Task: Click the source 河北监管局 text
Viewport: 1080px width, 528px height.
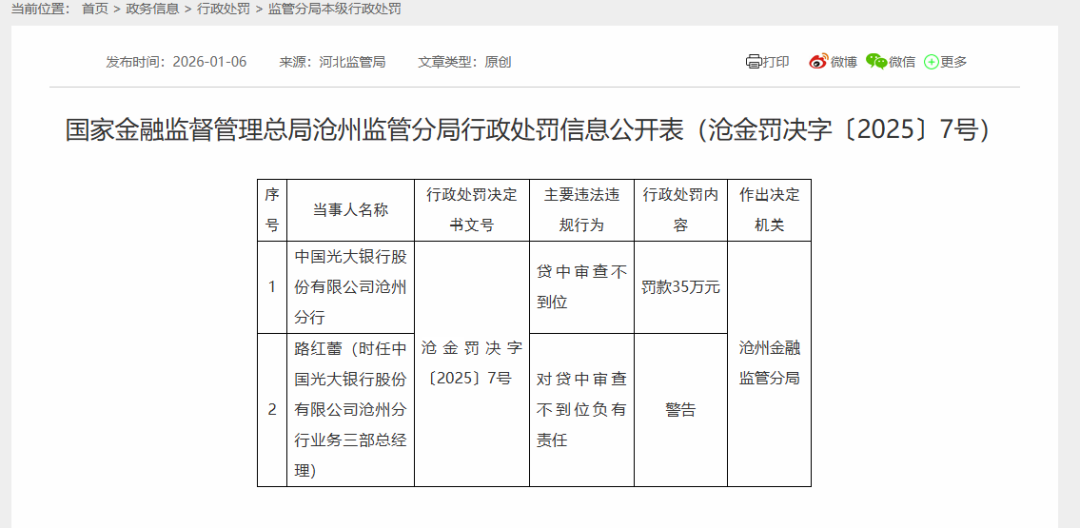Action: tap(352, 62)
